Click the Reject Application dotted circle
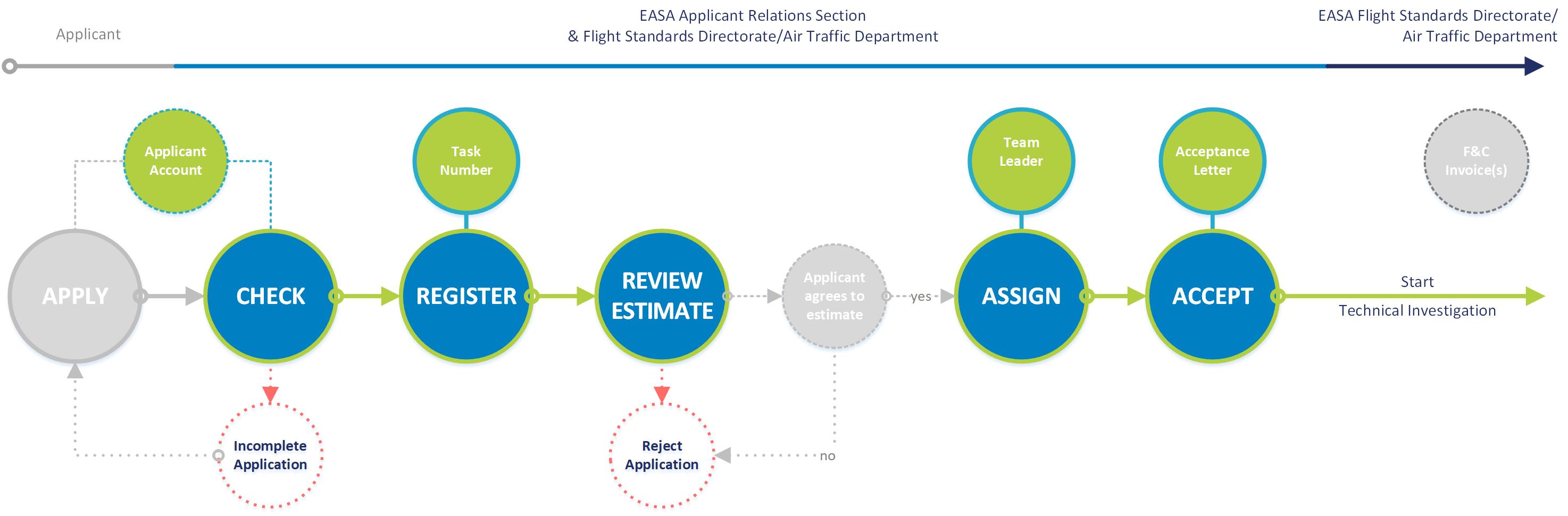1568x516 pixels. pos(662,455)
